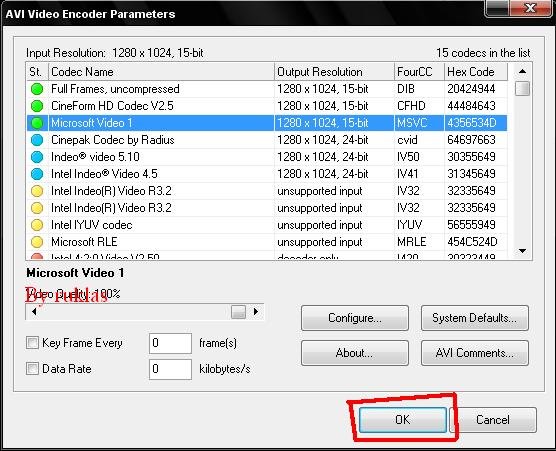
Task: Cancel the encoder parameters dialog
Action: pos(493,420)
